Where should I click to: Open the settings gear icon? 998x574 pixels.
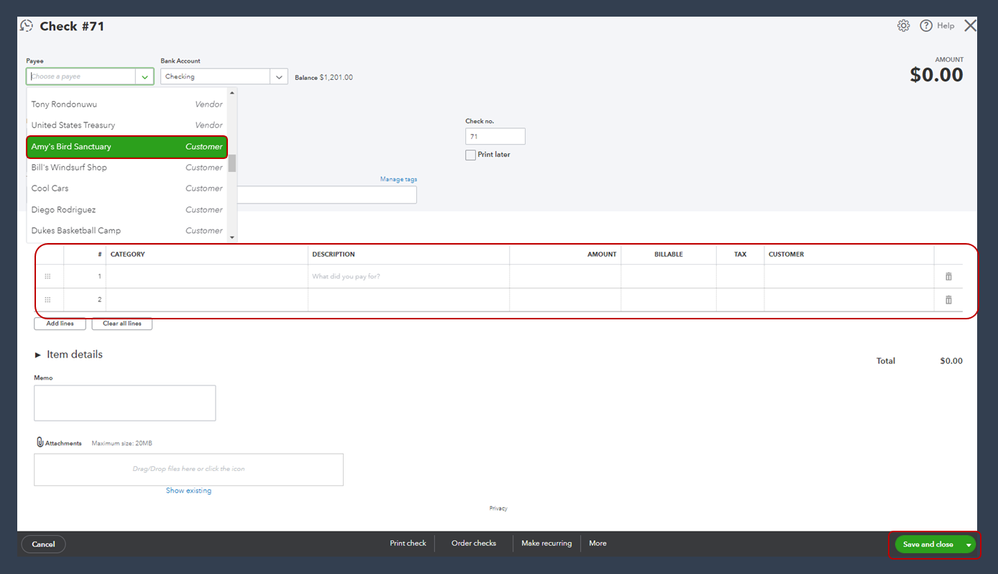pyautogui.click(x=903, y=25)
